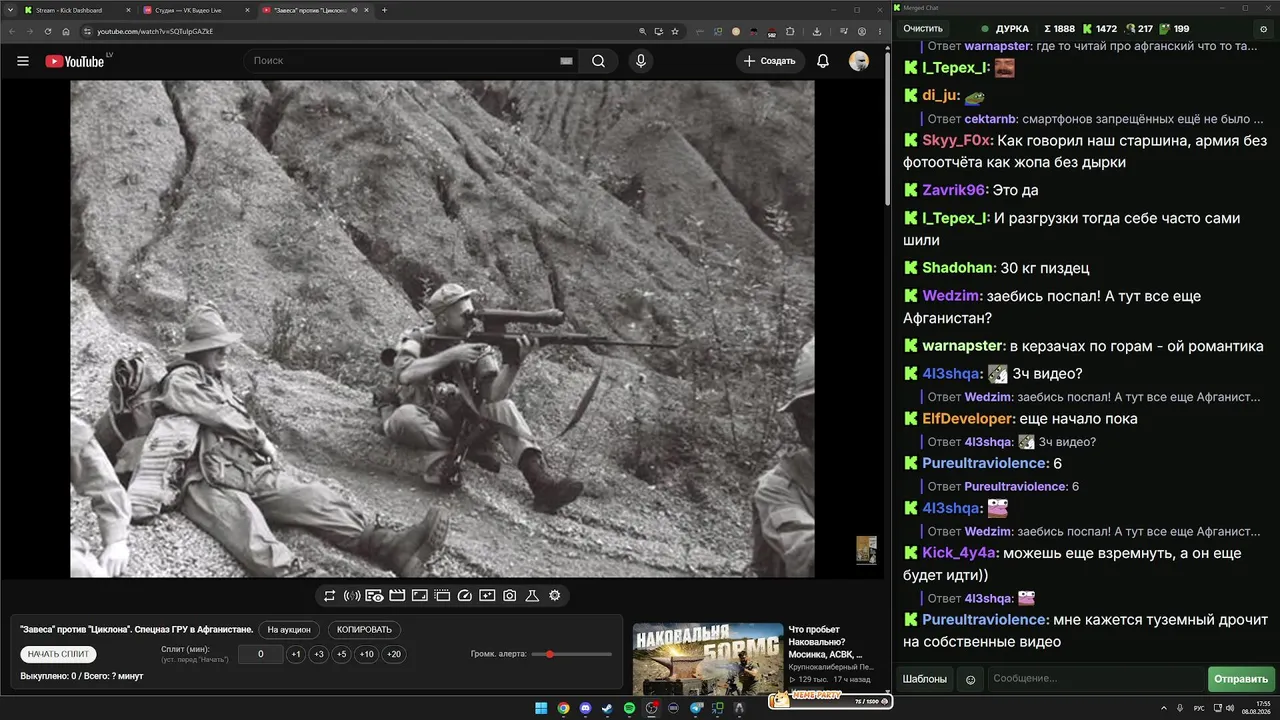Send the chat message with Отправить
Viewport: 1280px width, 720px height.
click(x=1241, y=679)
